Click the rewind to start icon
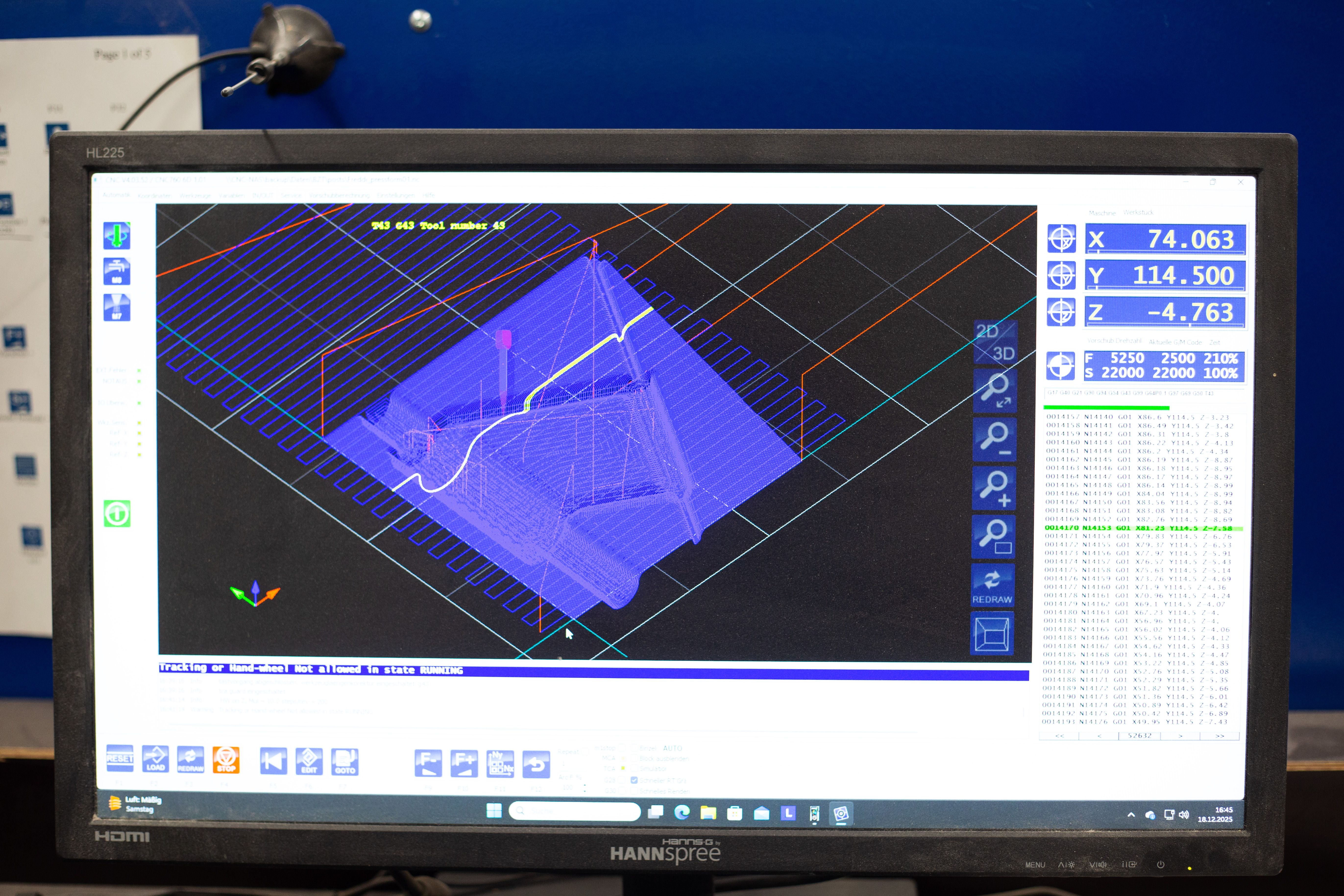 click(x=274, y=761)
